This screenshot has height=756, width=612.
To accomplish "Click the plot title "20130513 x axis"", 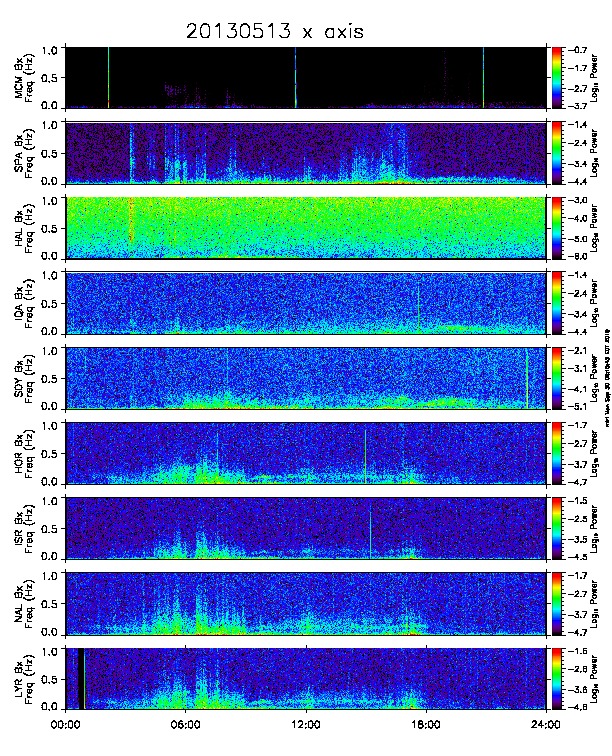I will [x=274, y=31].
